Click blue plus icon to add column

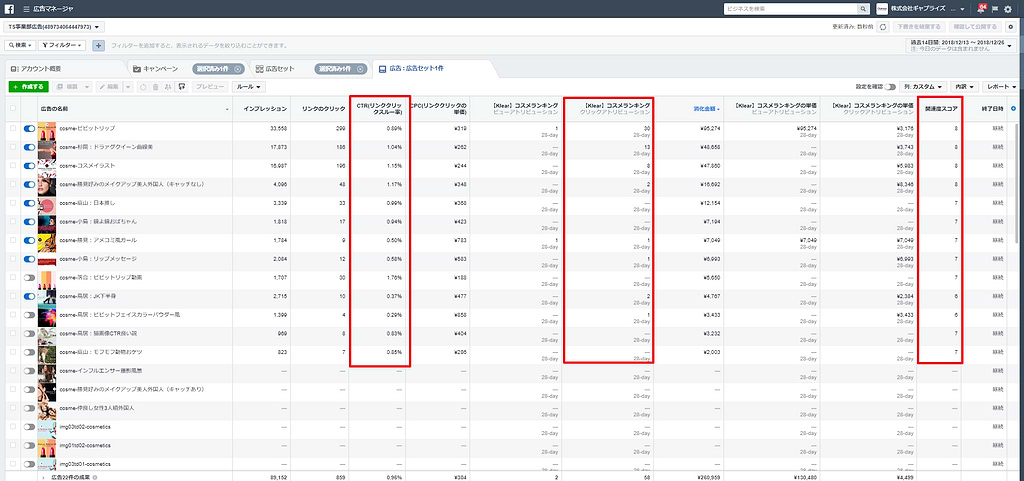tap(1014, 108)
